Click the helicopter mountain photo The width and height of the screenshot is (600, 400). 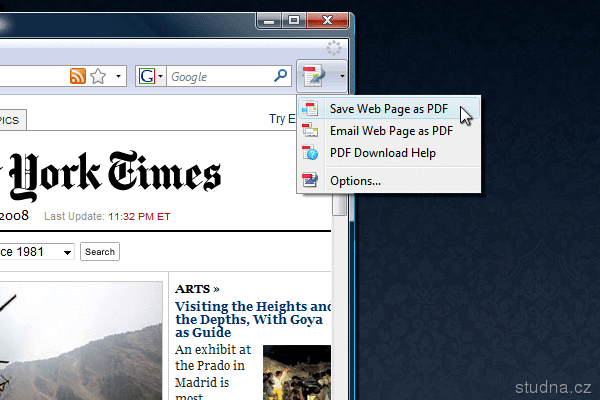coord(81,341)
